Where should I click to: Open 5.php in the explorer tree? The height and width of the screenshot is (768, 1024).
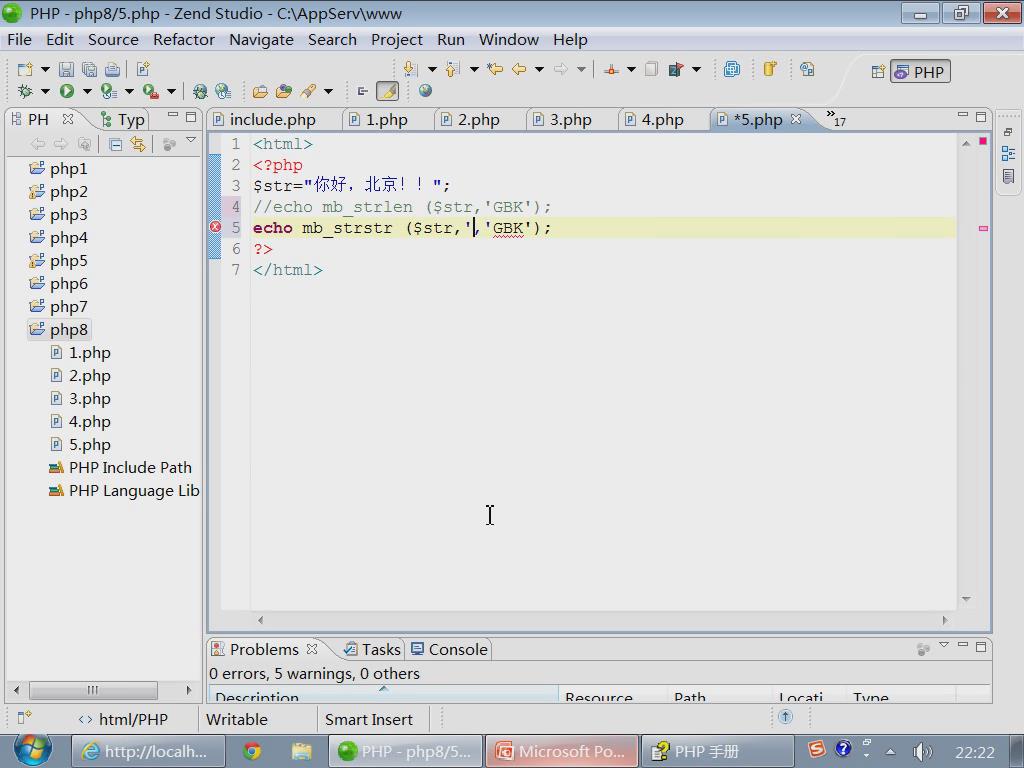coord(81,445)
